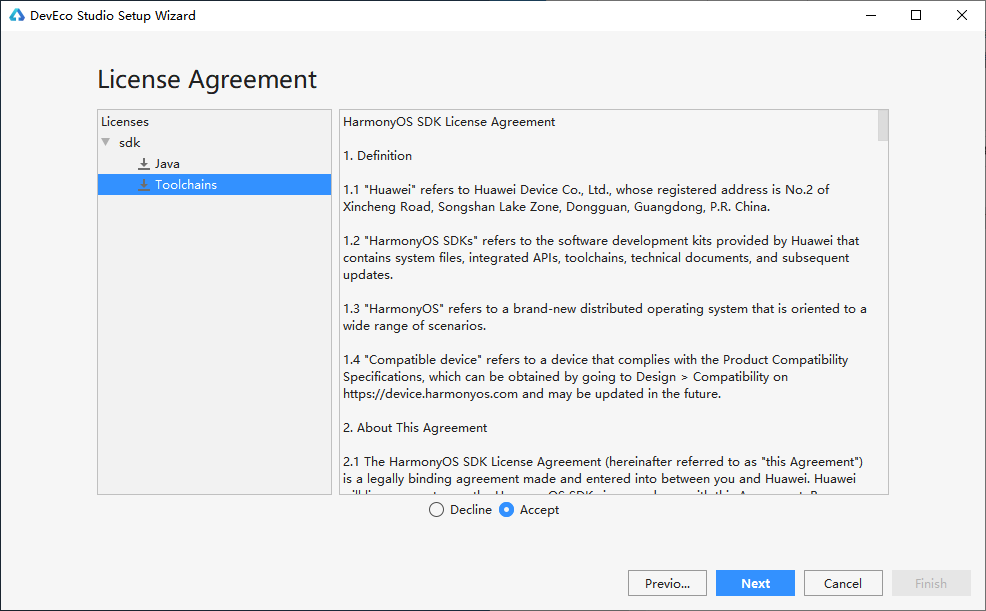This screenshot has width=986, height=611.
Task: Click the download icon beside Java
Action: click(144, 164)
